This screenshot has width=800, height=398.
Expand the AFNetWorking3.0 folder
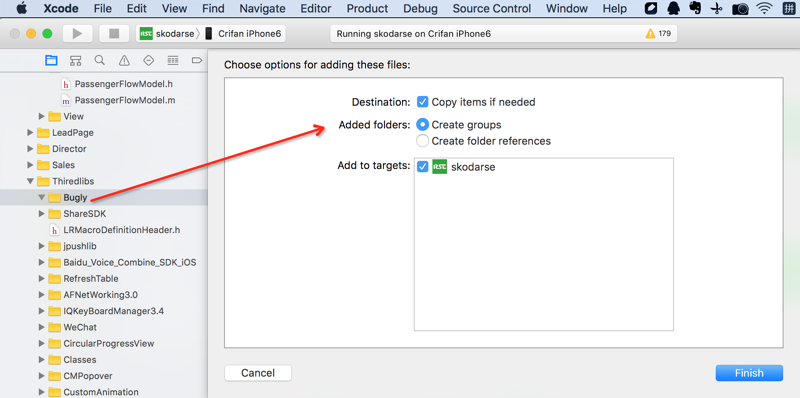pos(42,295)
